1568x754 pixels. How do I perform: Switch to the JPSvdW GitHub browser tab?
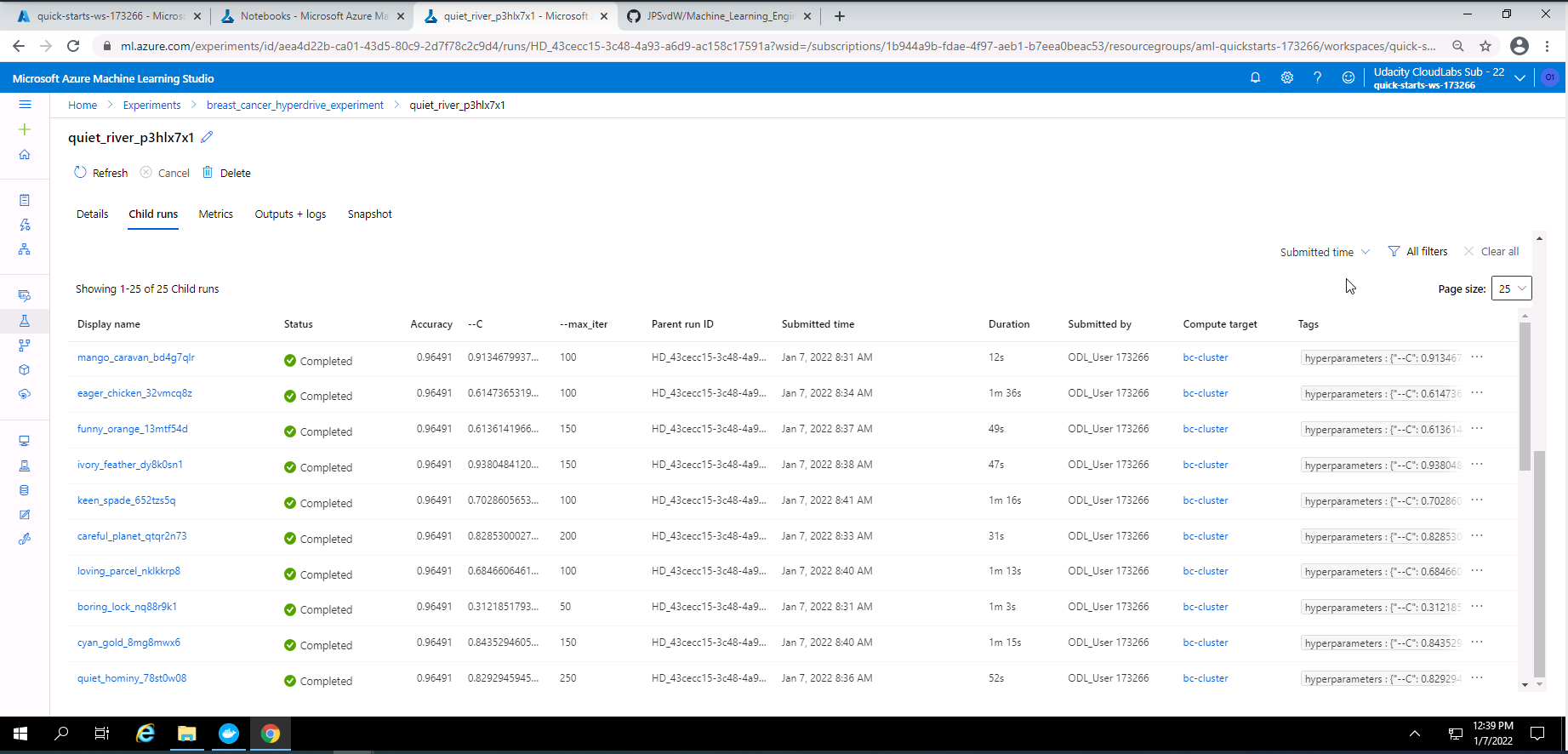(719, 16)
